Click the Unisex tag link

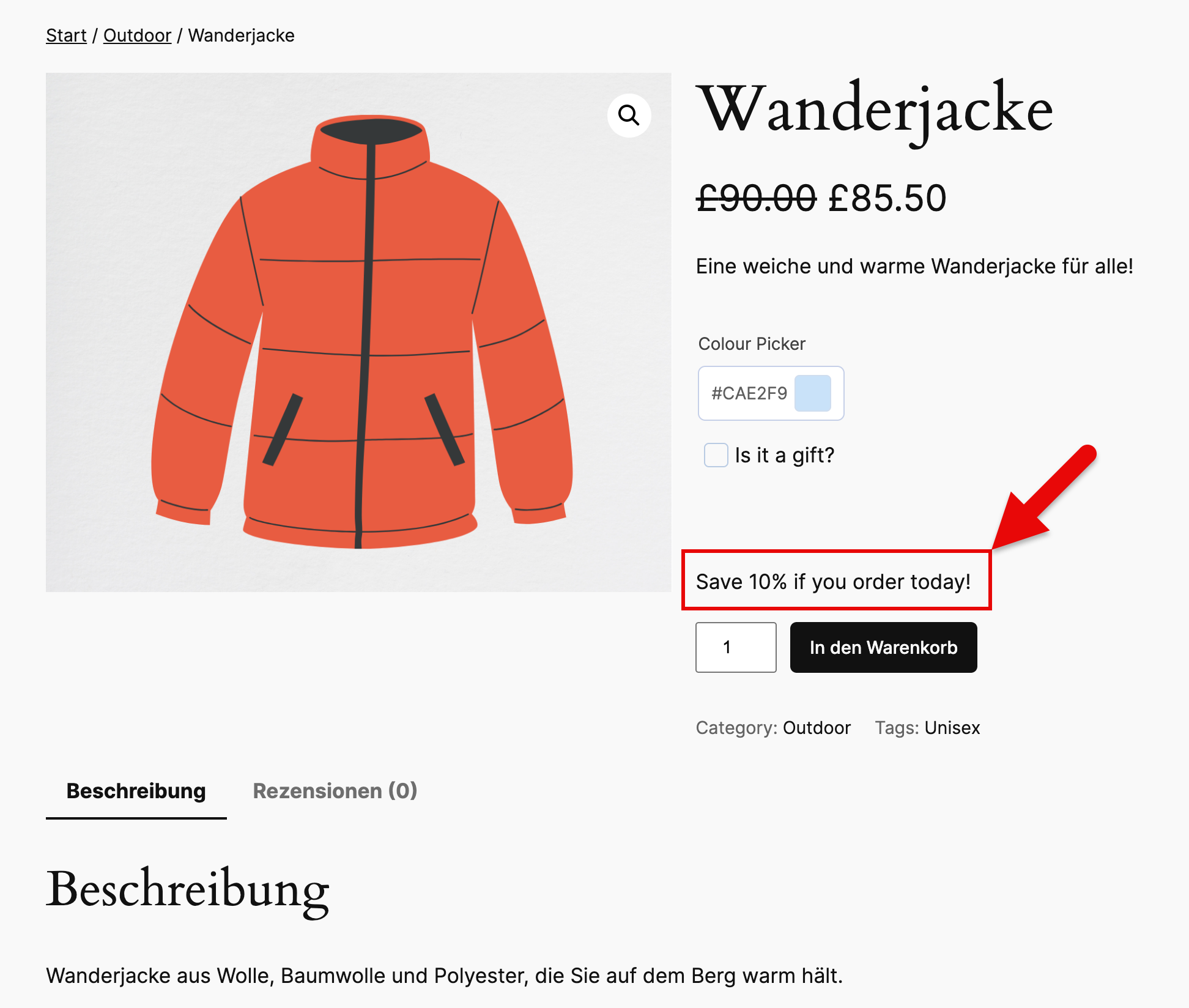pos(952,728)
